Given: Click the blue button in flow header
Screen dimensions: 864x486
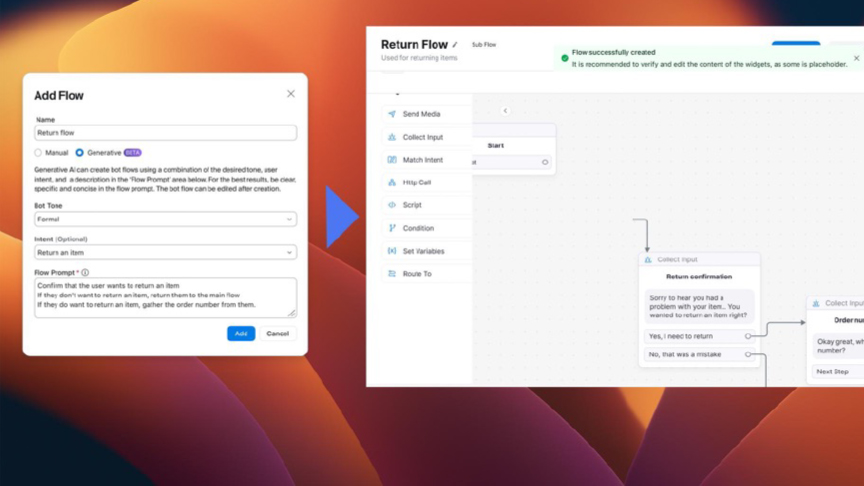Looking at the screenshot, I should pos(796,43).
